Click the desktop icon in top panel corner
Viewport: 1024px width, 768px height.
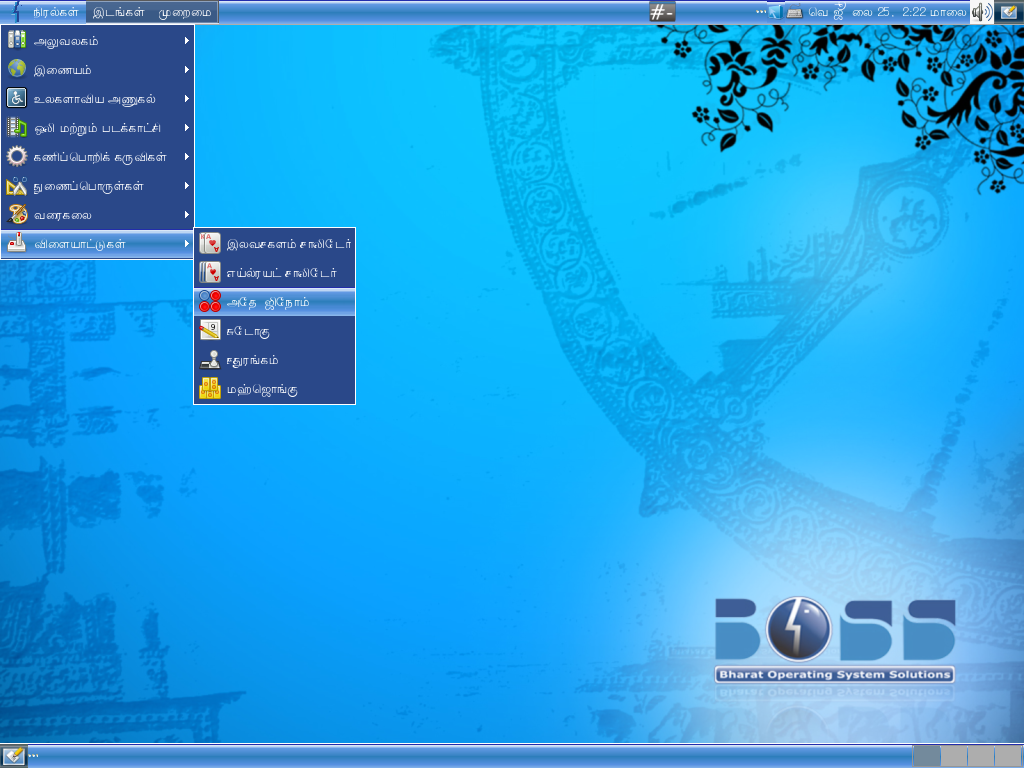1008,12
